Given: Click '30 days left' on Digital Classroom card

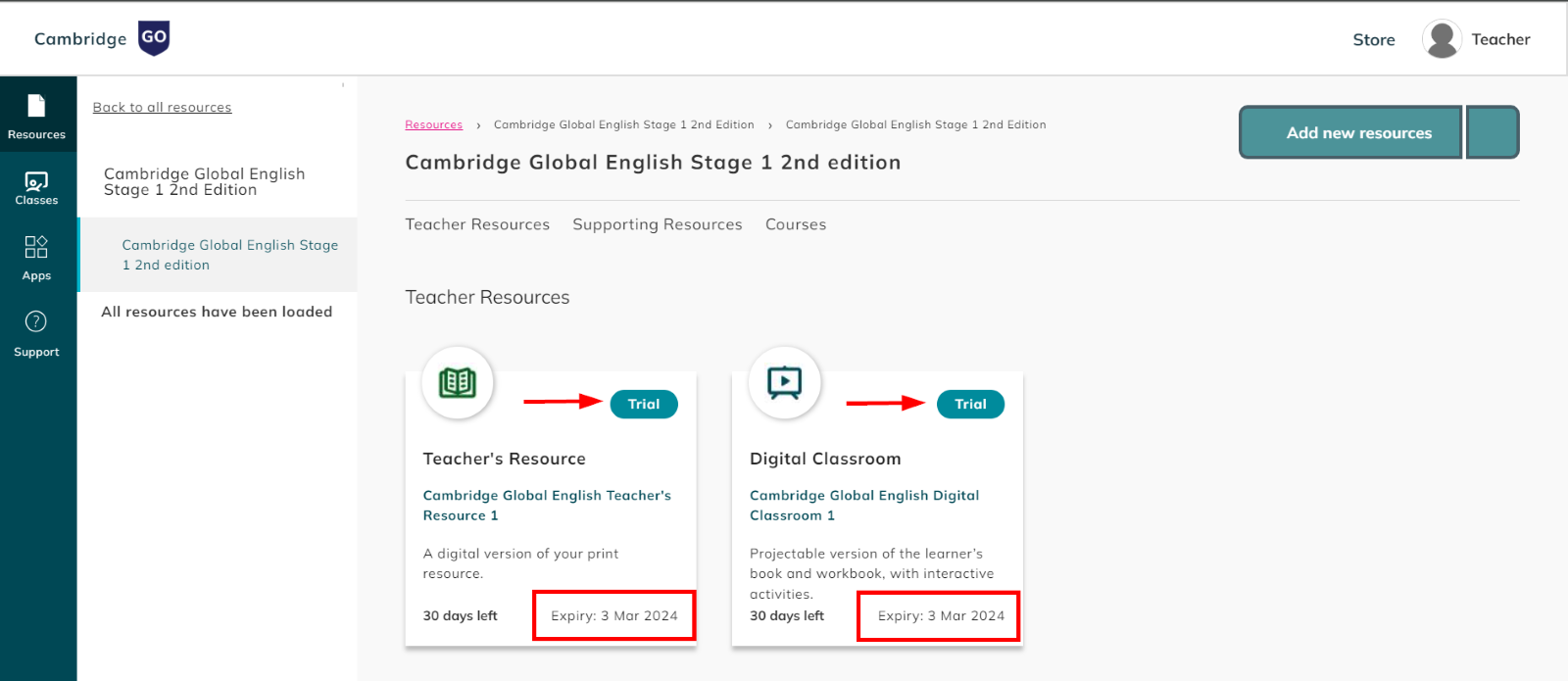Looking at the screenshot, I should [787, 615].
